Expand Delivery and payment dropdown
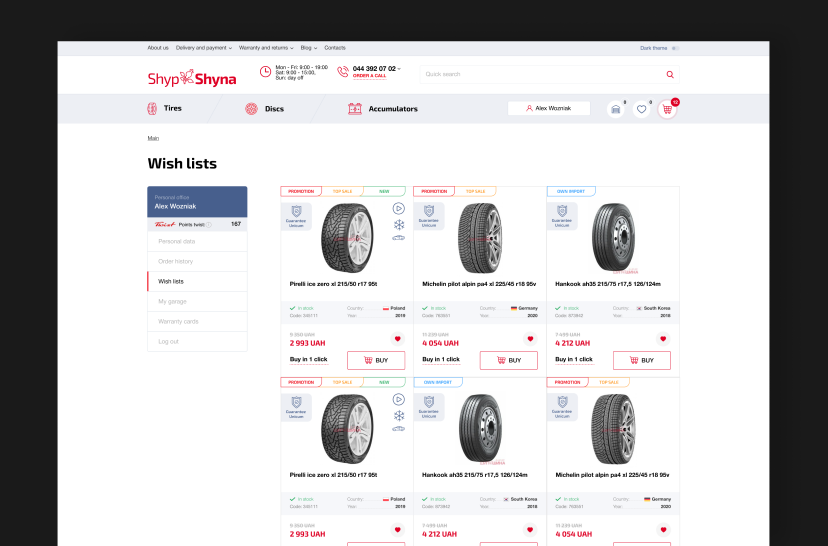 (x=204, y=48)
